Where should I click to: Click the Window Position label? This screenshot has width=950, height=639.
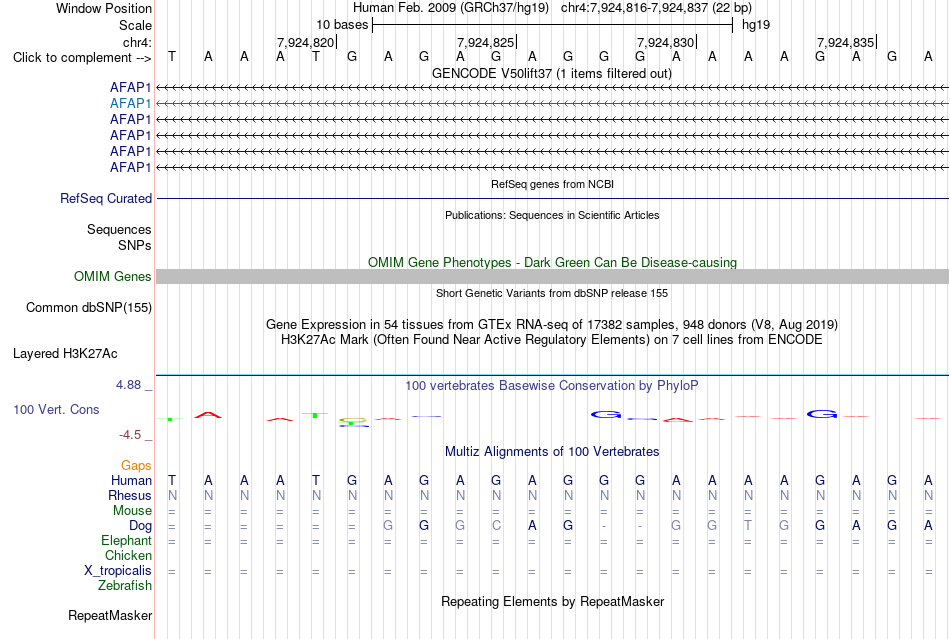point(104,8)
